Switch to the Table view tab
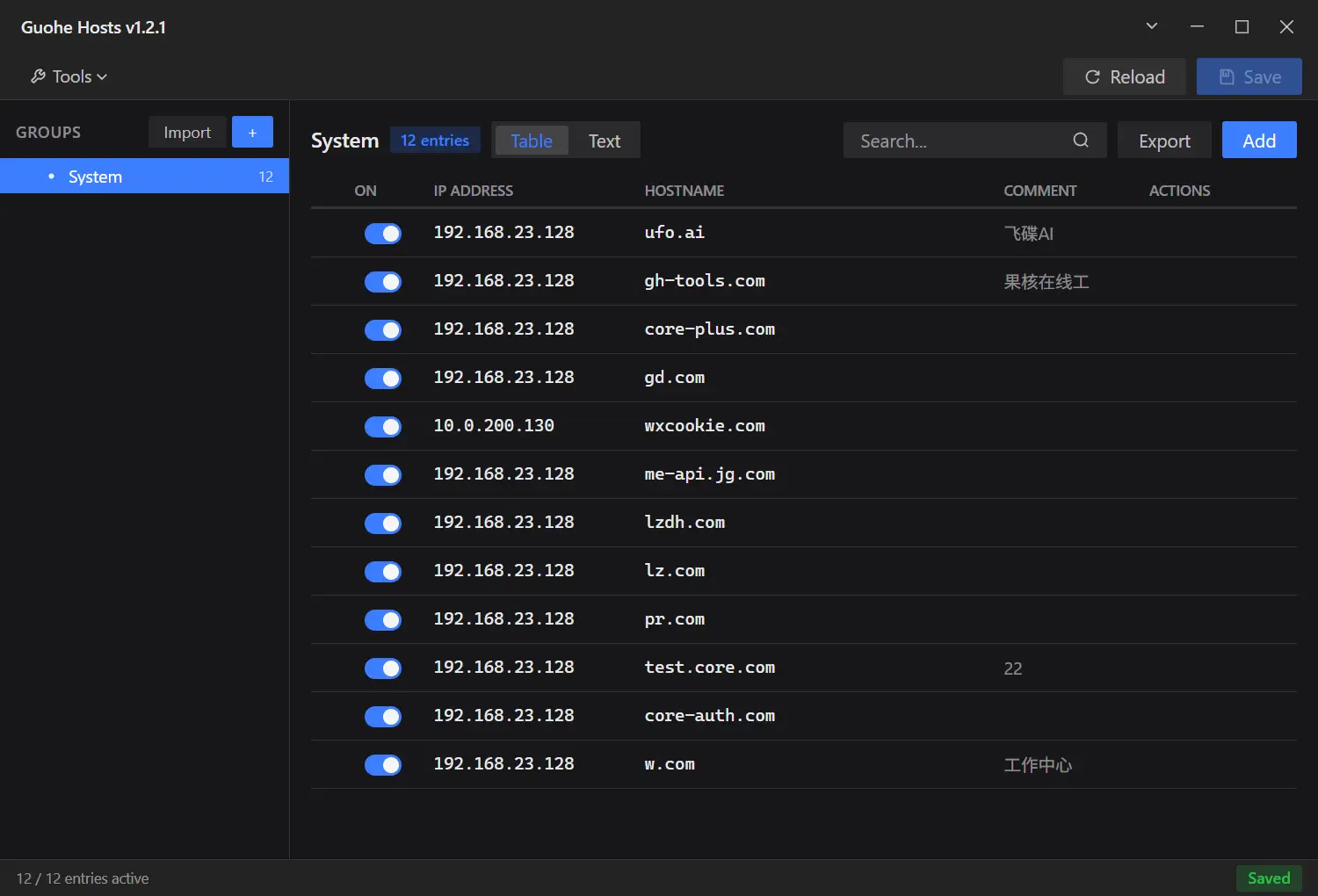Screen dimensions: 1318x896 click(x=532, y=141)
